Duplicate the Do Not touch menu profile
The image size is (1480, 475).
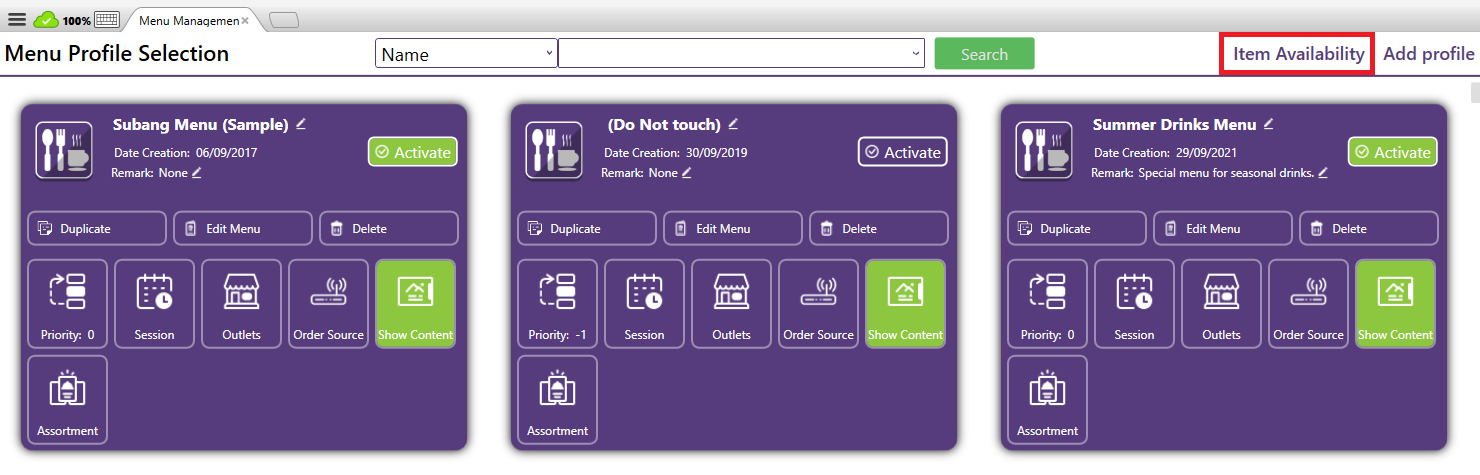coord(587,229)
